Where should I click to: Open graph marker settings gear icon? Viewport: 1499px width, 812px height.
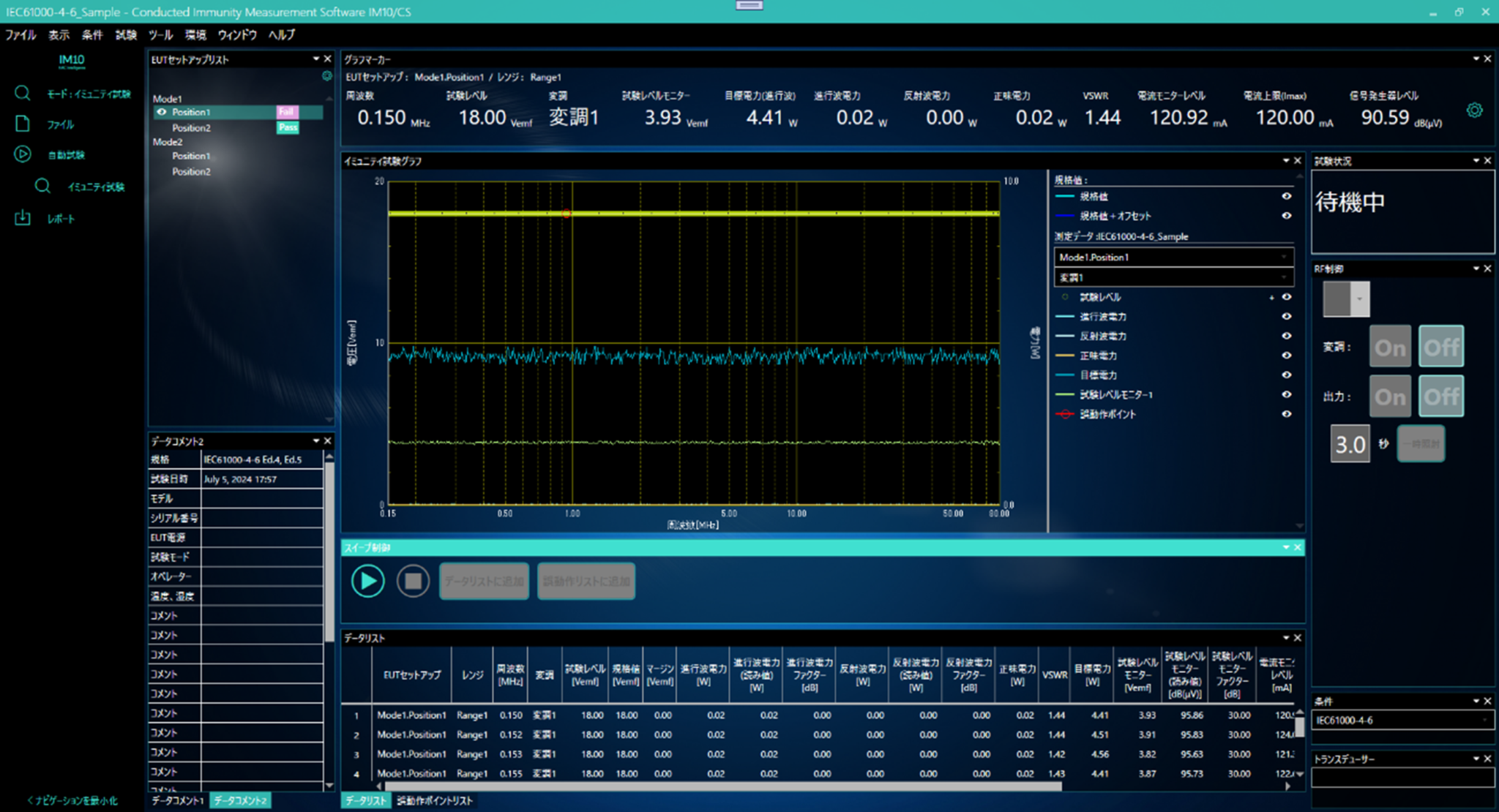[x=1474, y=110]
